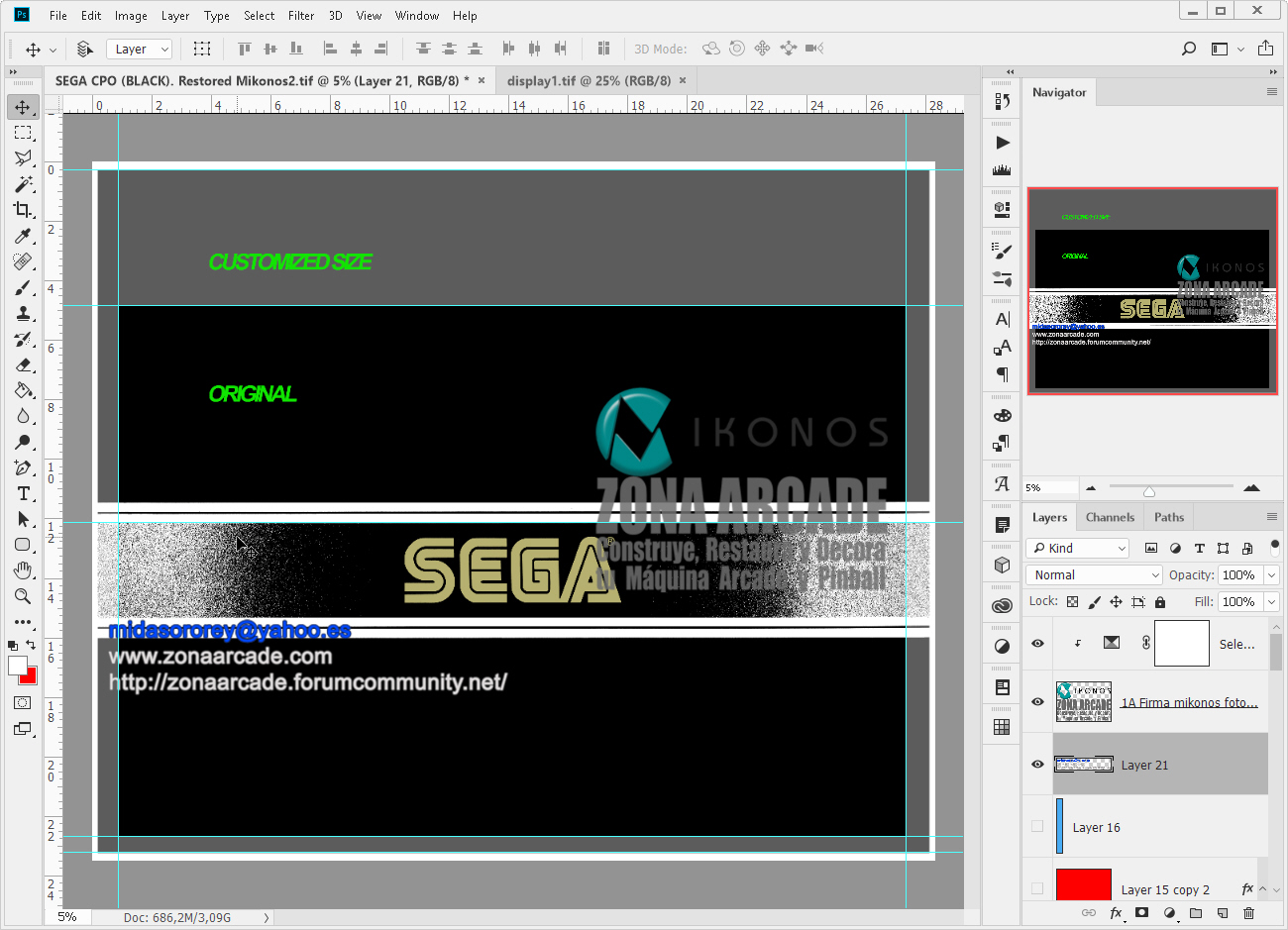Select the Horizontal Type tool
This screenshot has height=930, width=1288.
[23, 493]
